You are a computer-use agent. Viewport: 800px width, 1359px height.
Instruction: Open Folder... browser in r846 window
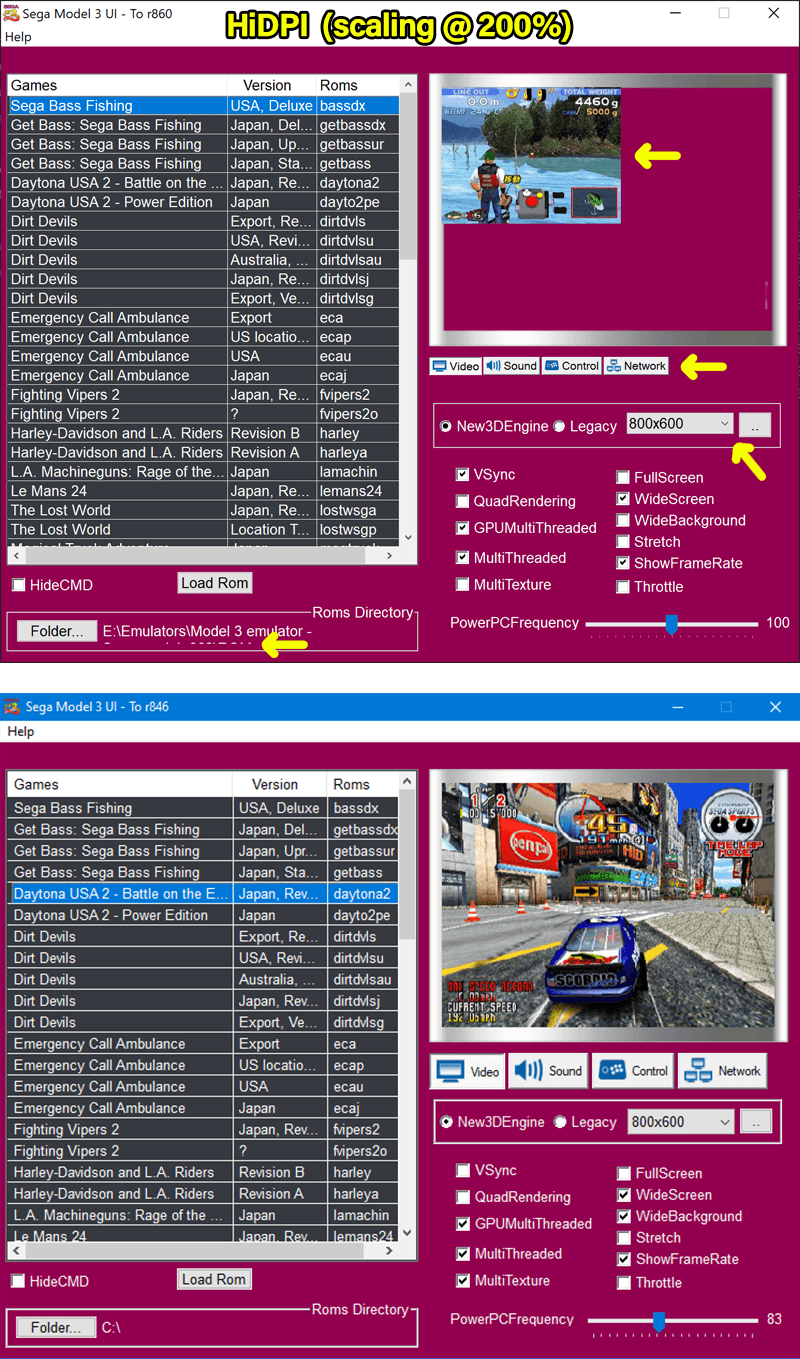[x=56, y=1328]
